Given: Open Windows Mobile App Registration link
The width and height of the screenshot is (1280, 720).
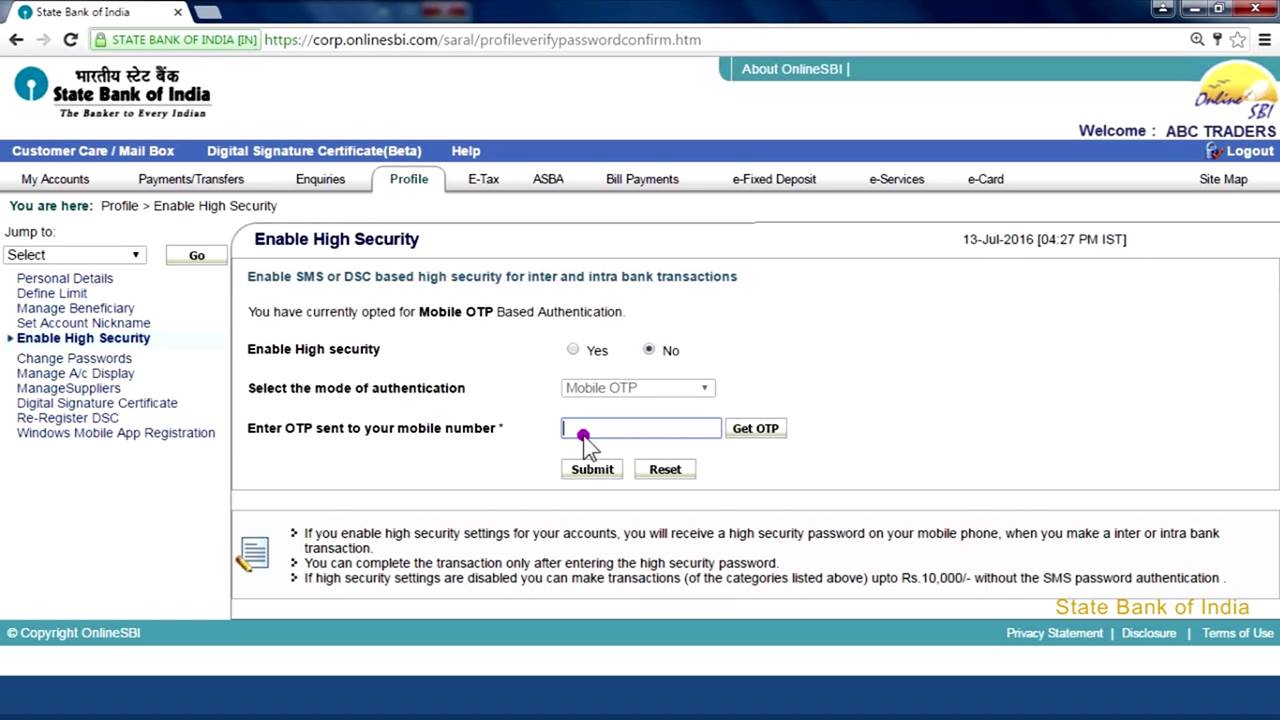Looking at the screenshot, I should click(x=116, y=433).
